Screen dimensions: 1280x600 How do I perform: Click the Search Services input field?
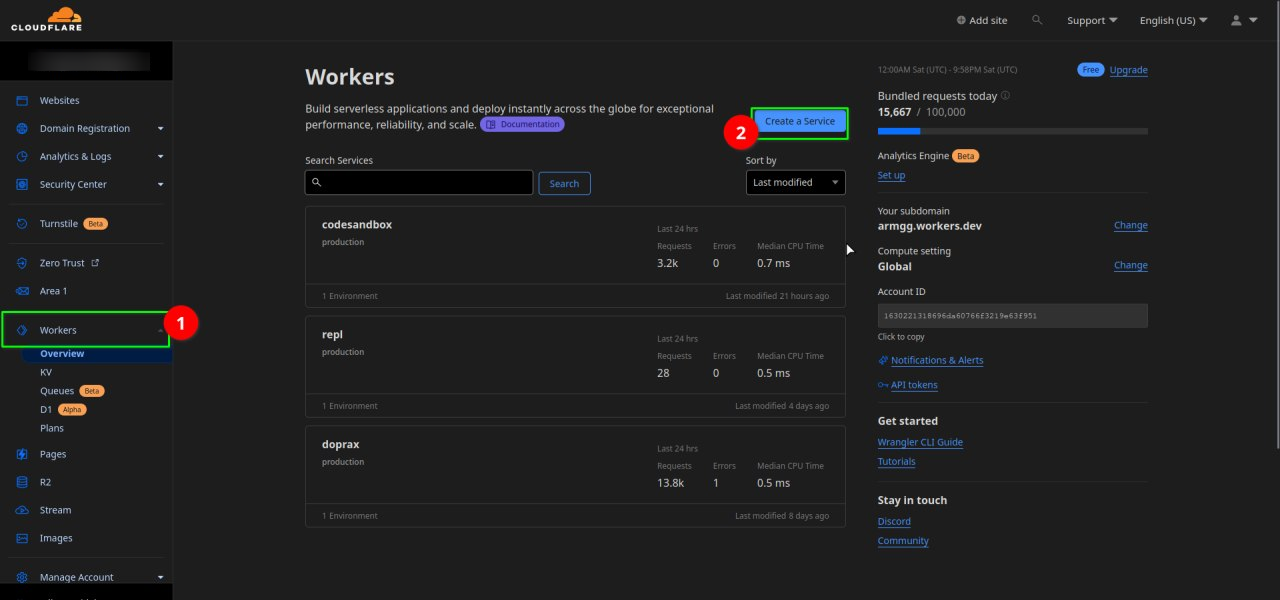pos(419,183)
